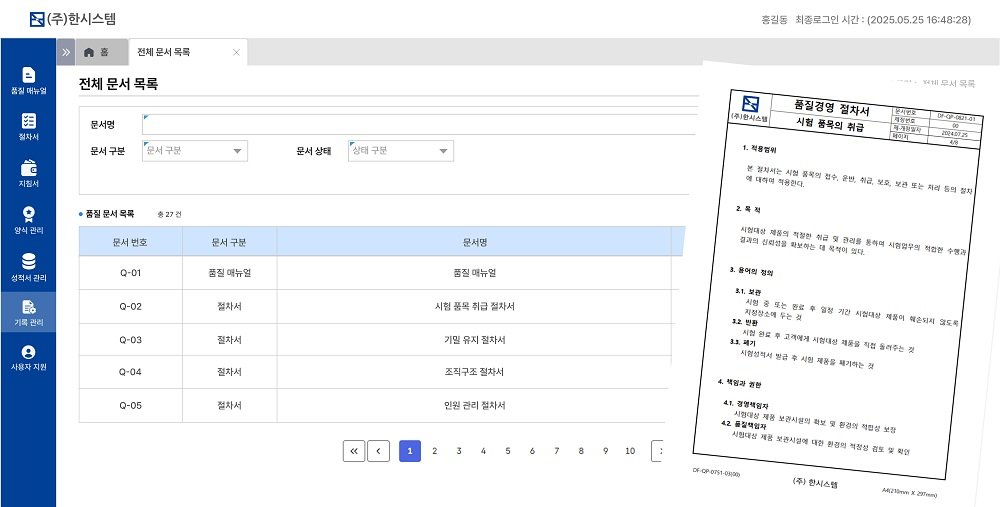The width and height of the screenshot is (1000, 507).
Task: Go to page 10
Action: click(x=630, y=451)
